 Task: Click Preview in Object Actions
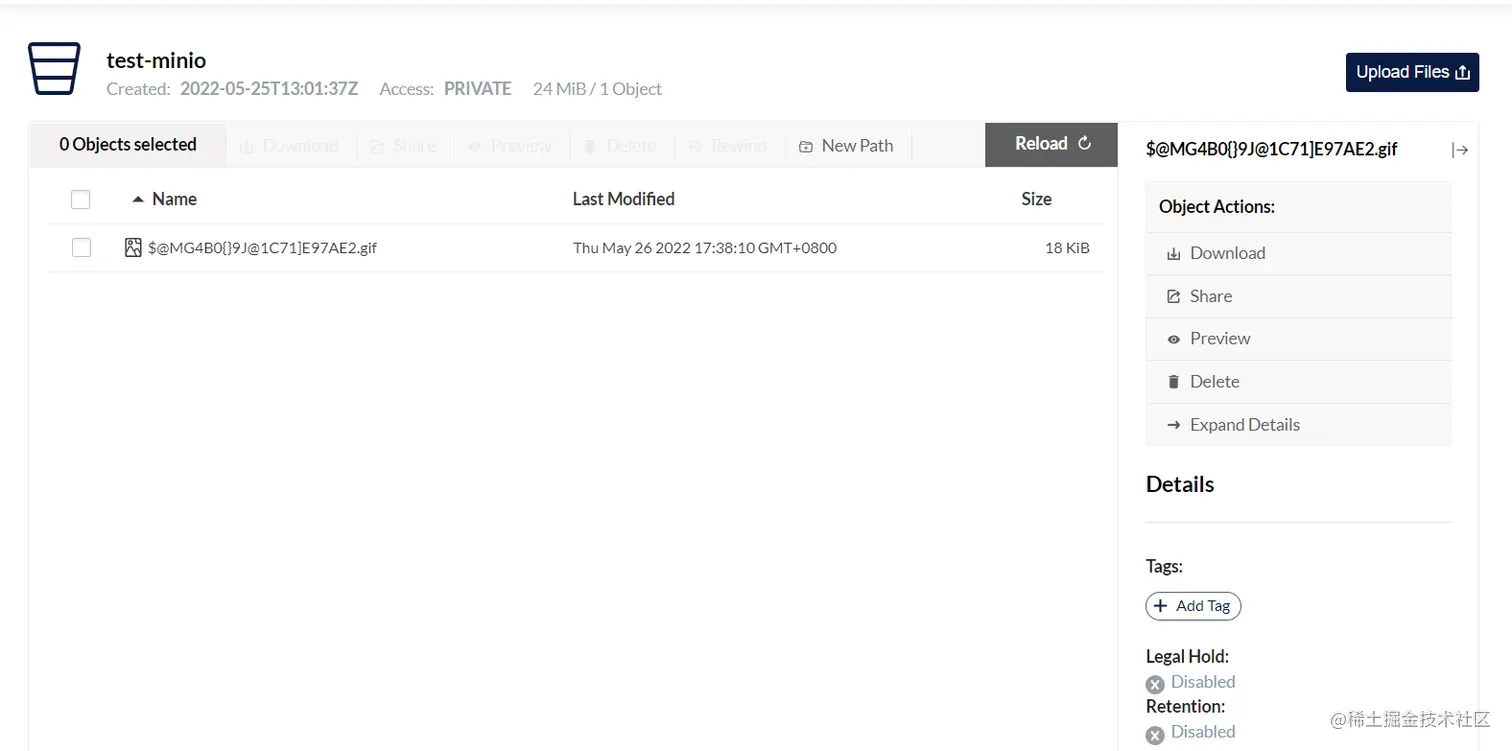click(1298, 338)
